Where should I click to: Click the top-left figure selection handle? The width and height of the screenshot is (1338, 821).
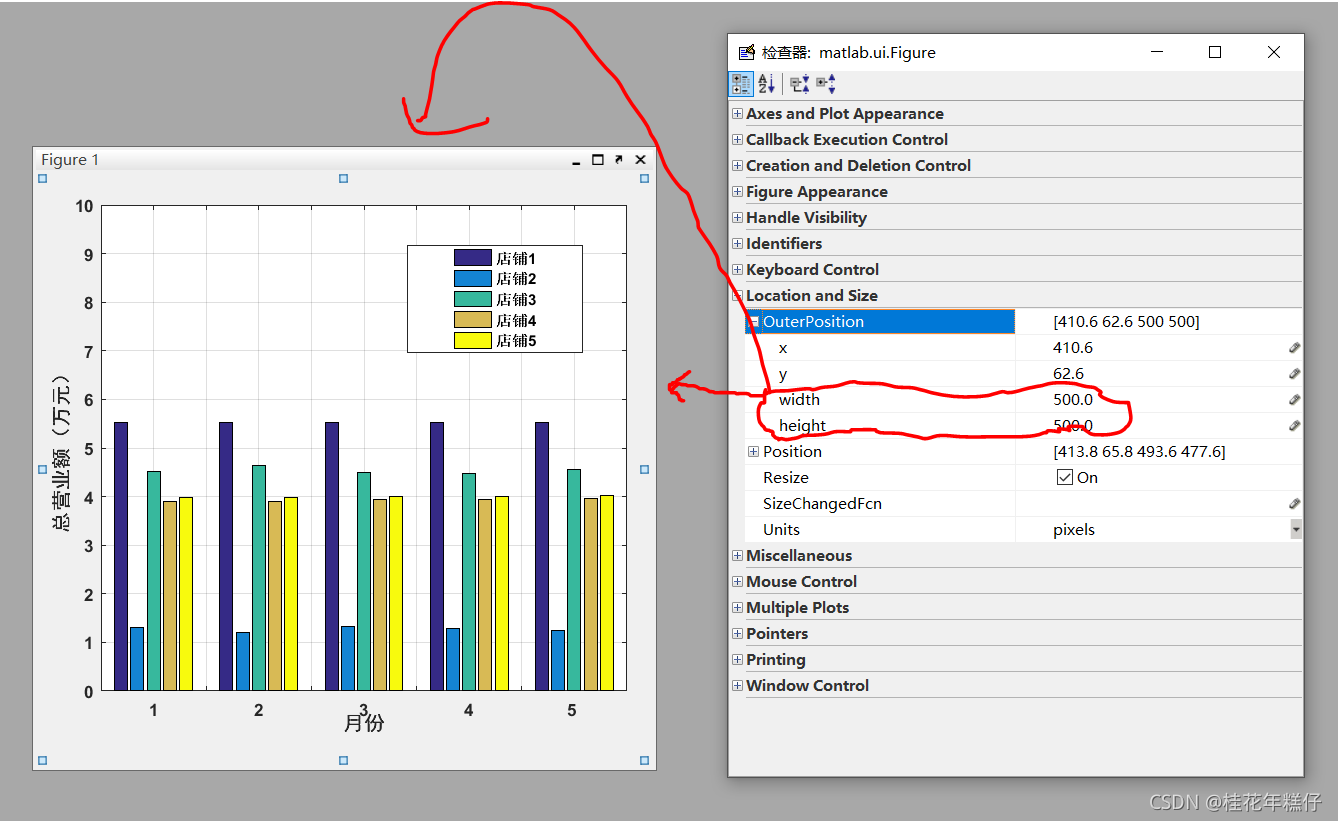[42, 178]
